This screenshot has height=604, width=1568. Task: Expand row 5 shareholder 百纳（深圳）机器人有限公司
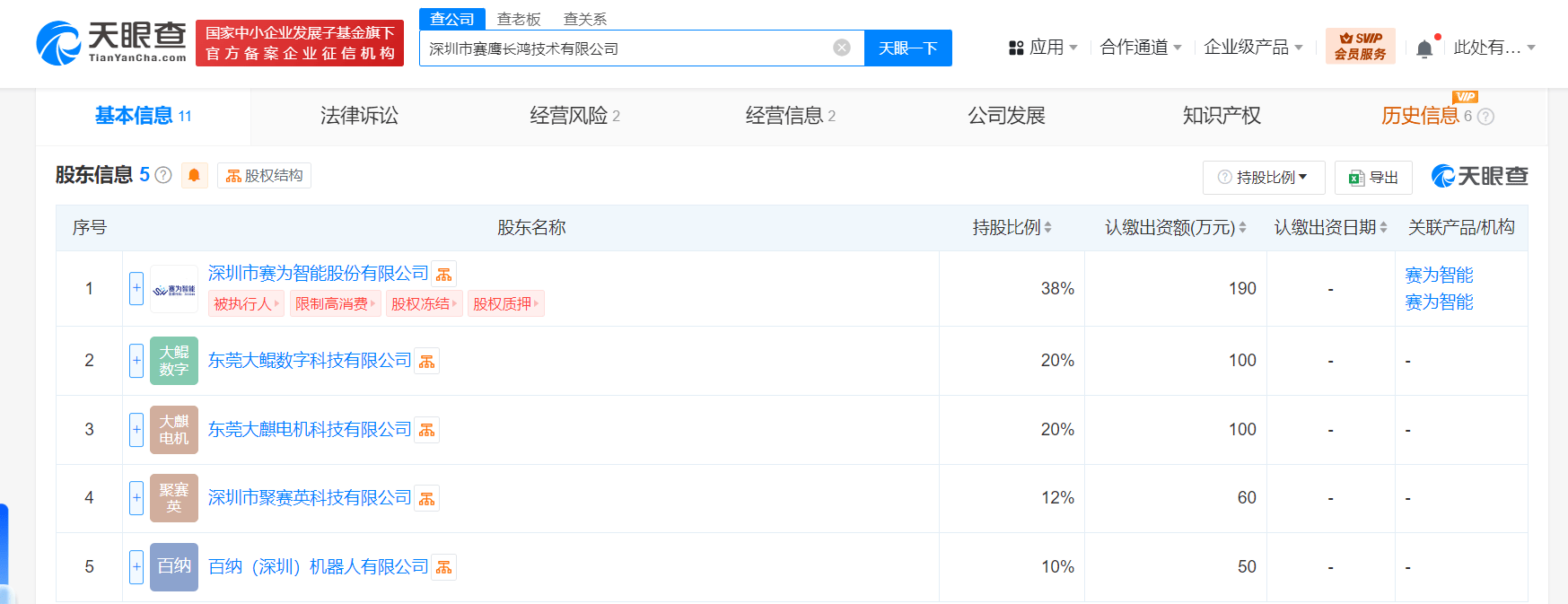136,567
